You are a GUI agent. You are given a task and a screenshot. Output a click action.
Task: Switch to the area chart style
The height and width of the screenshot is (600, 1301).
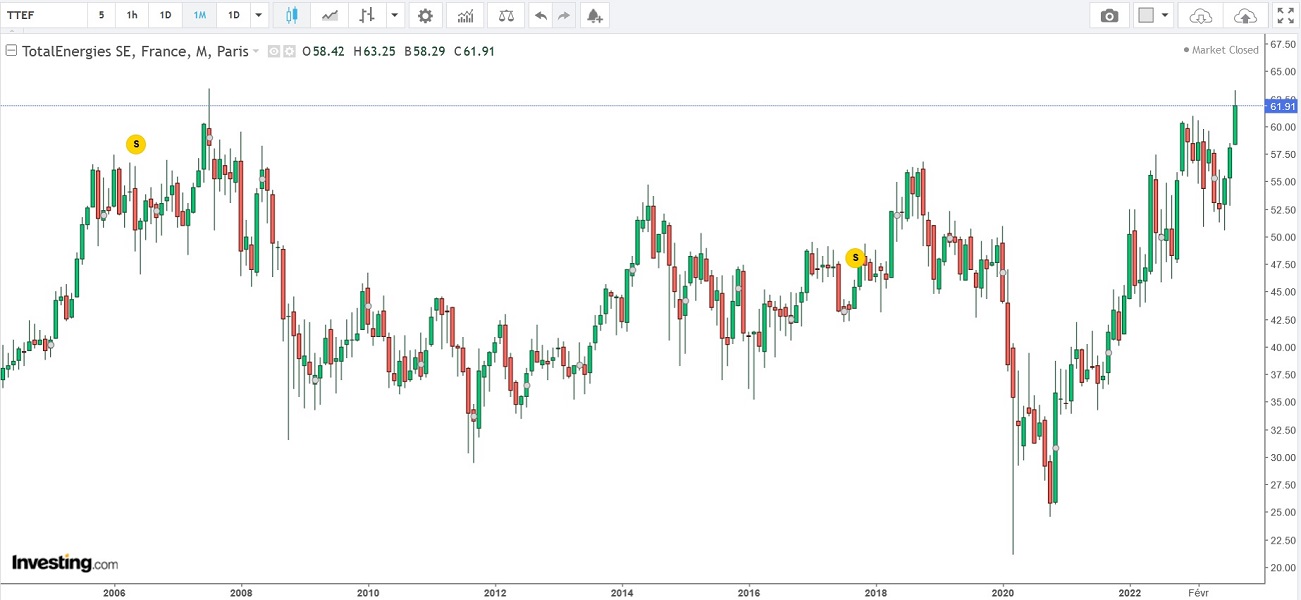point(329,16)
